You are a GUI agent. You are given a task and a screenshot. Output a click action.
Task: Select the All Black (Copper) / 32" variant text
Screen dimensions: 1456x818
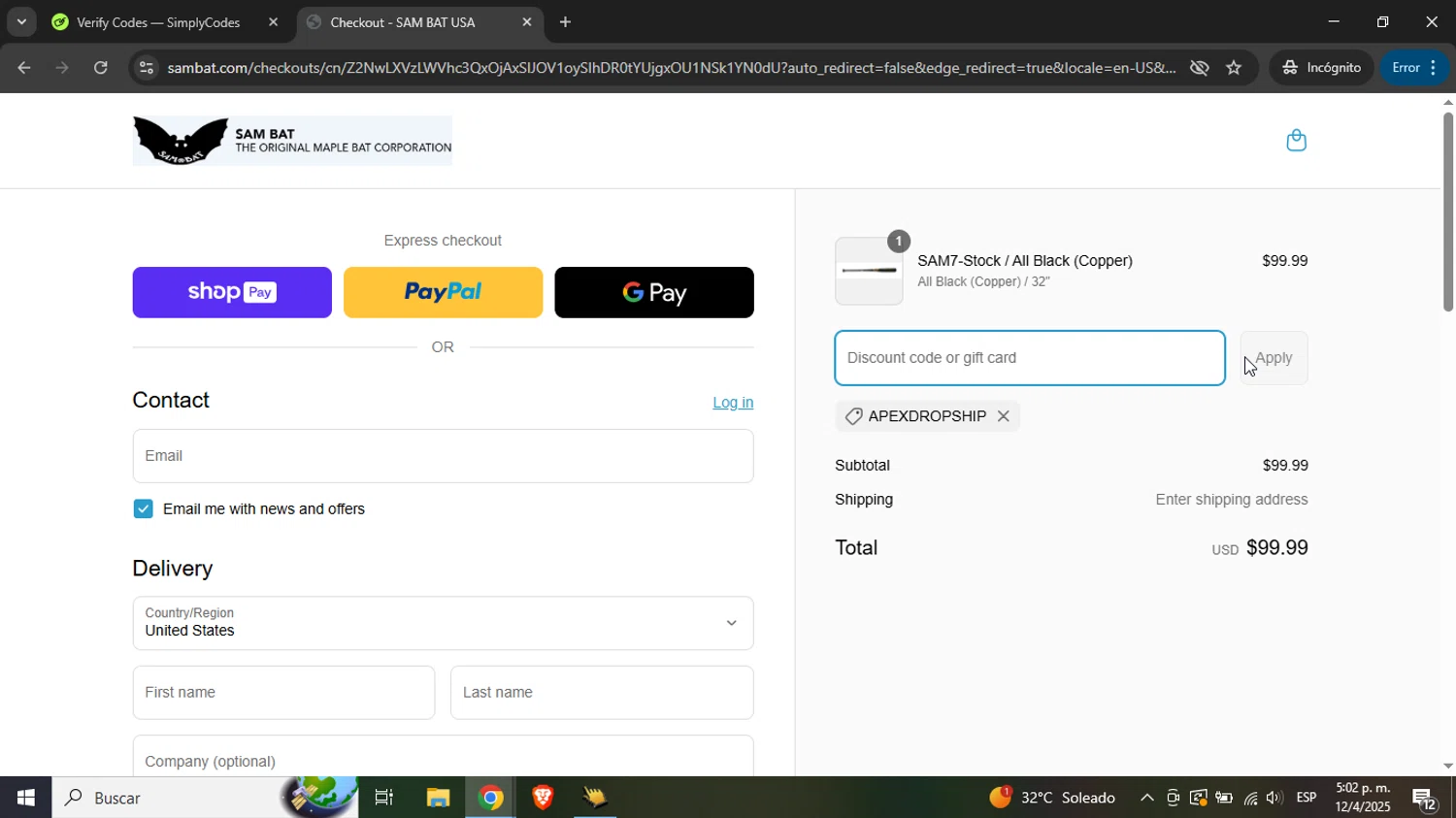pyautogui.click(x=984, y=282)
